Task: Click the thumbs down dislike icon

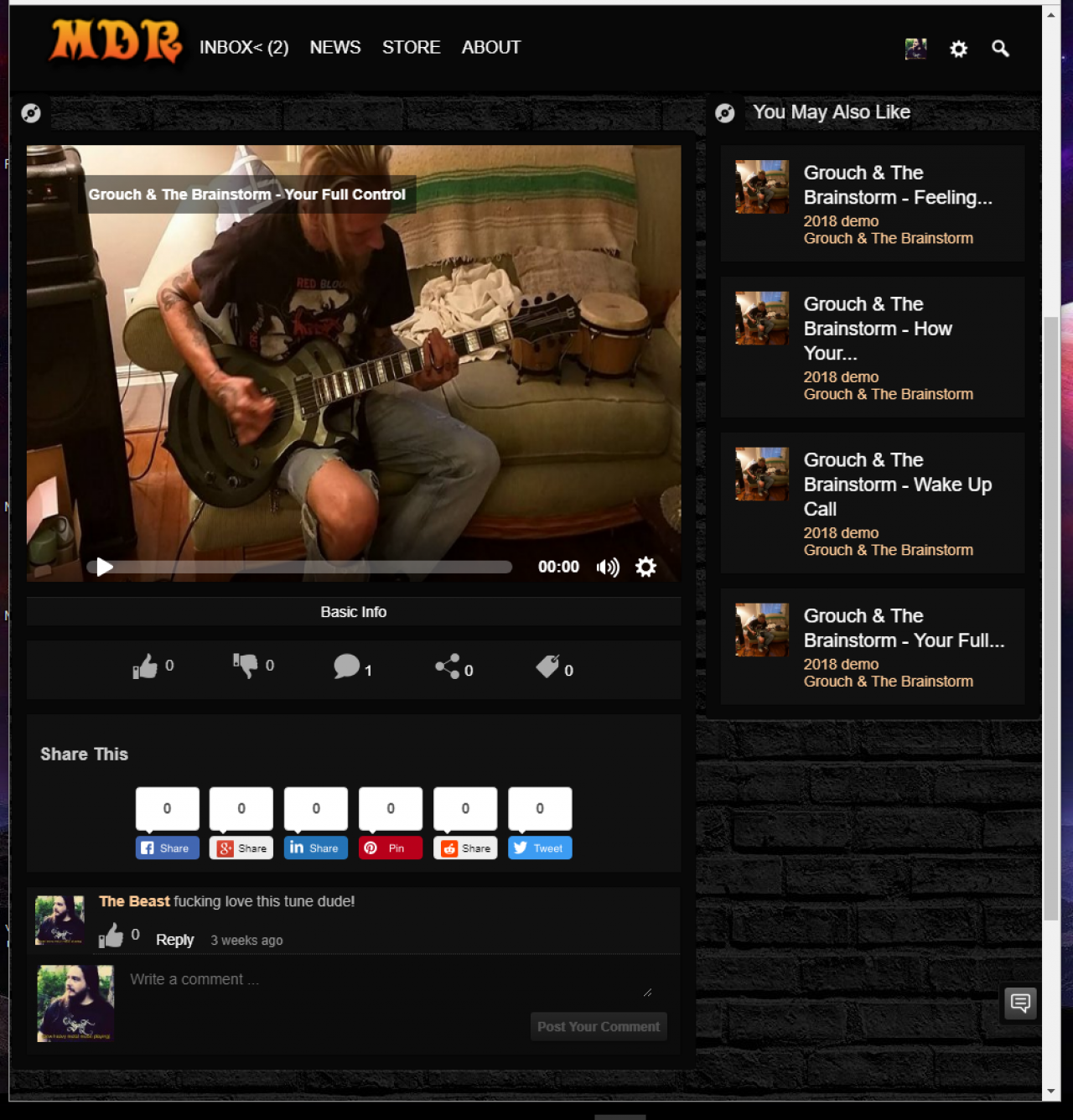Action: tap(246, 666)
